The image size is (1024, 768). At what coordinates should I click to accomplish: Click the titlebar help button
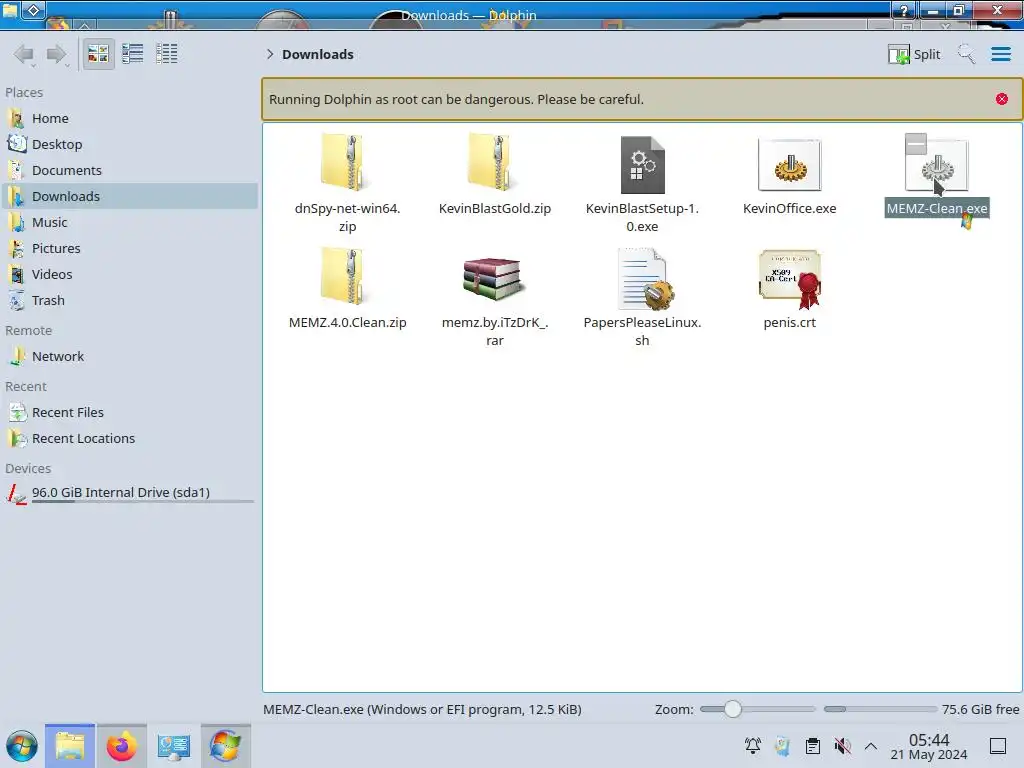coord(904,11)
